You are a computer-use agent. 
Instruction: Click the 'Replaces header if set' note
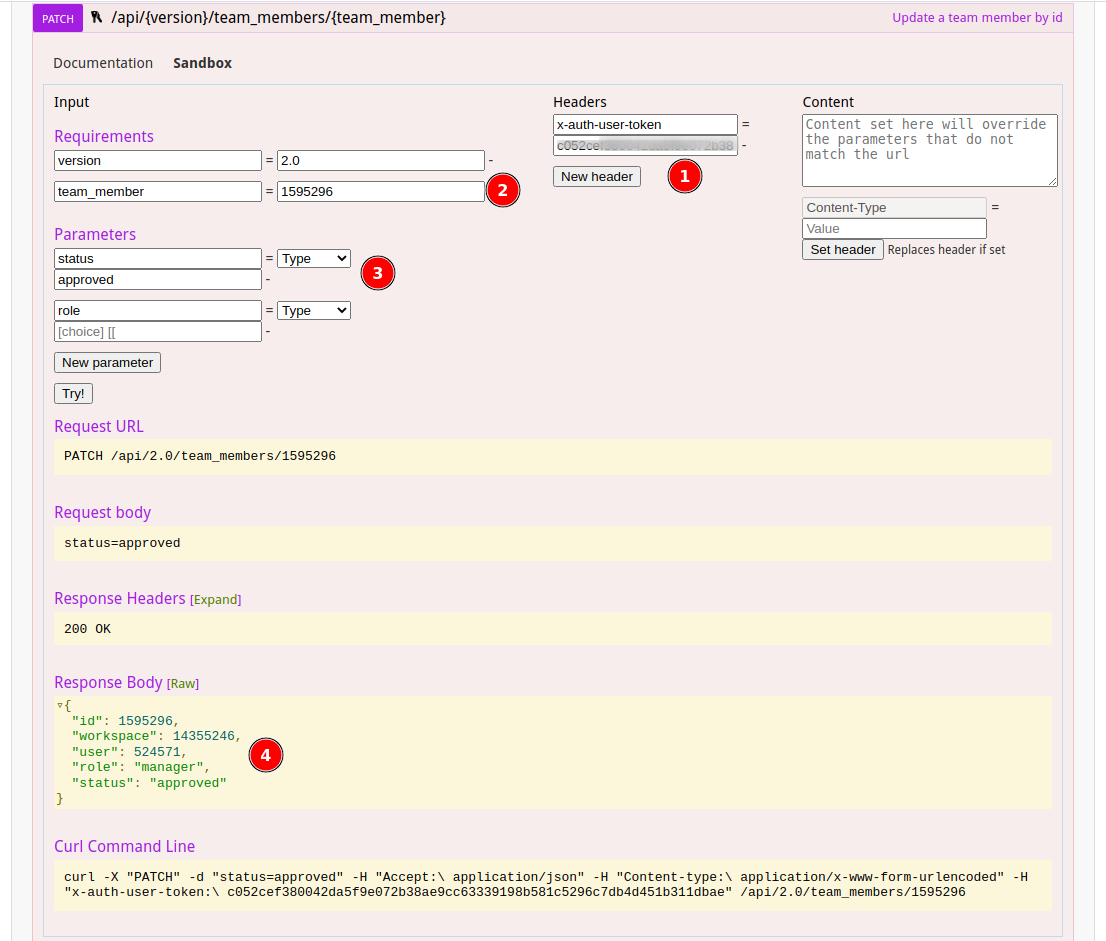[947, 250]
